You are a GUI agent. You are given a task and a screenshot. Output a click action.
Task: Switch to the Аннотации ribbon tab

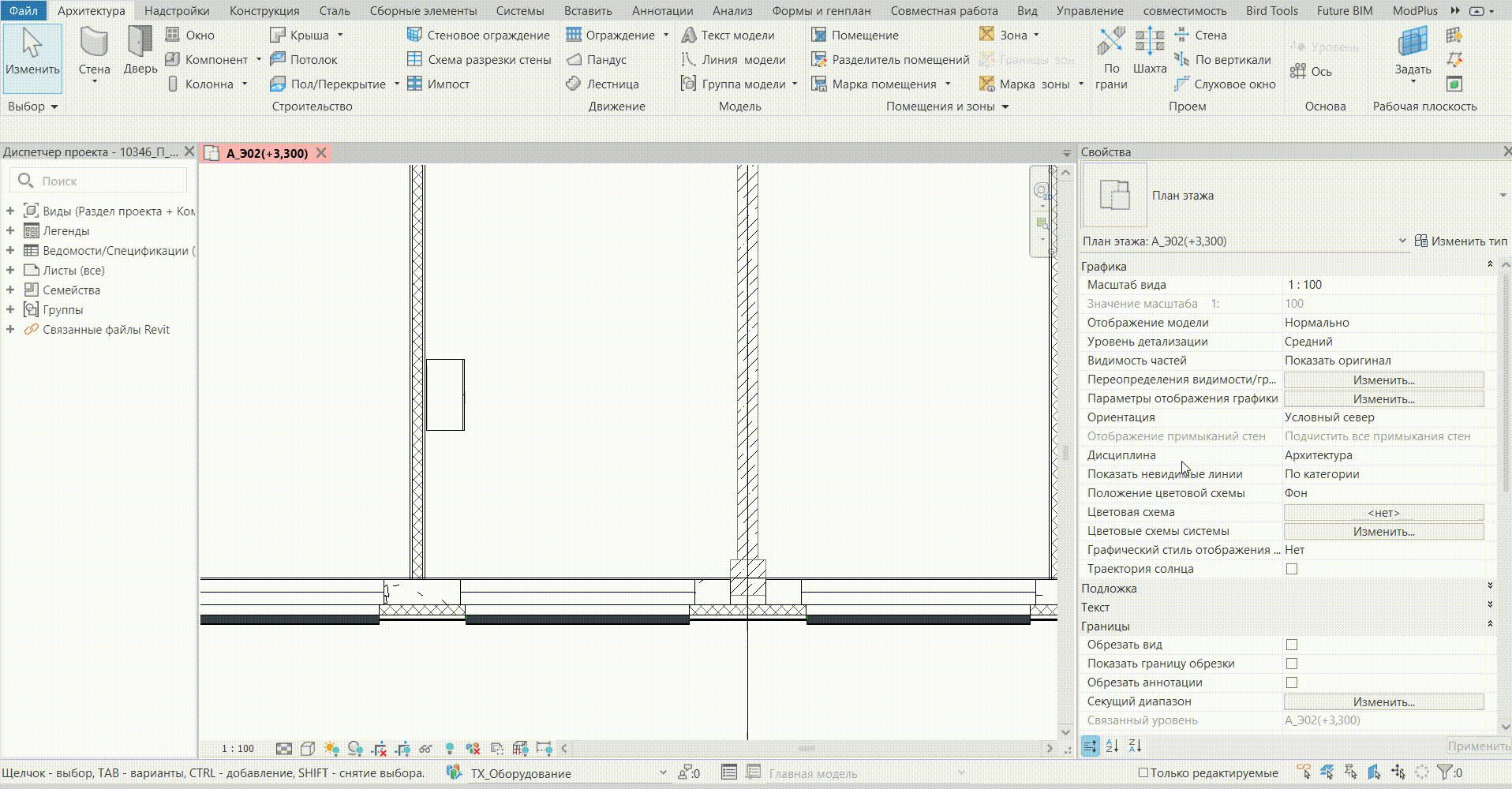[662, 11]
